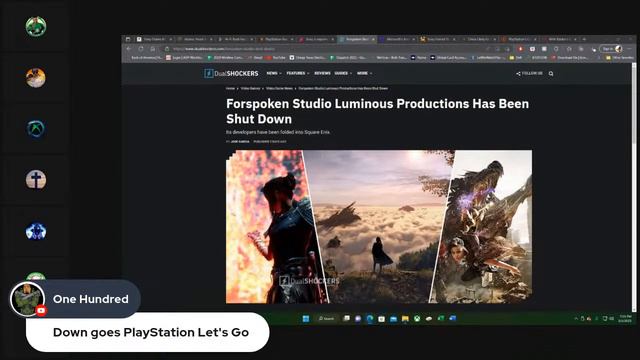Show hidden system tray icons chevron

pos(576,318)
